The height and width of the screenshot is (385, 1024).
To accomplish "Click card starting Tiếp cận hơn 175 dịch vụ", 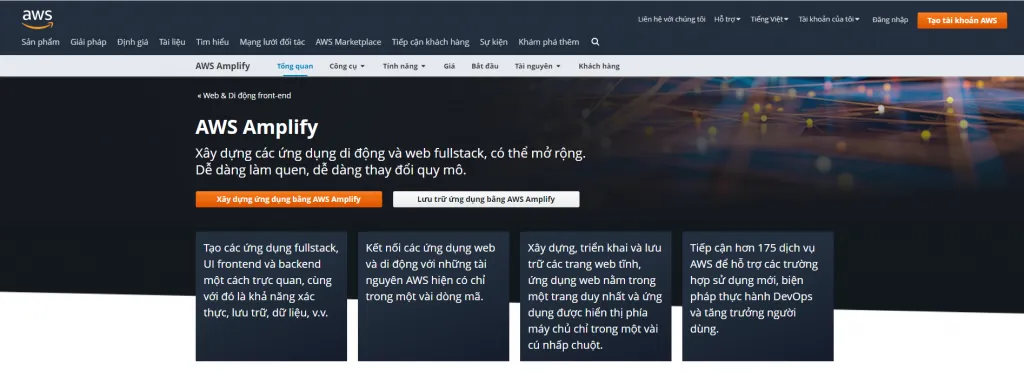I will click(758, 296).
